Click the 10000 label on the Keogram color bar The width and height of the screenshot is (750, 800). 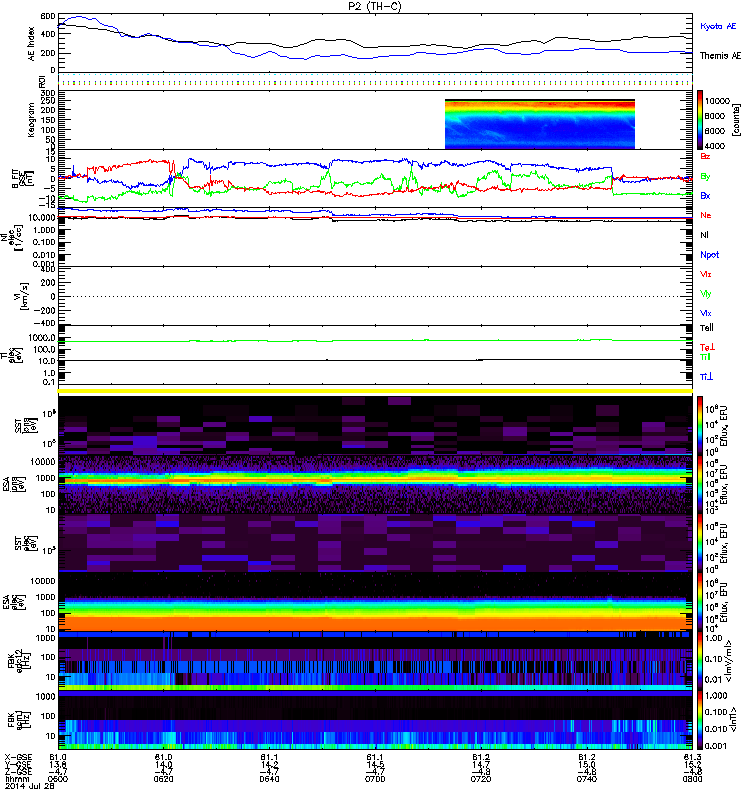pos(717,101)
